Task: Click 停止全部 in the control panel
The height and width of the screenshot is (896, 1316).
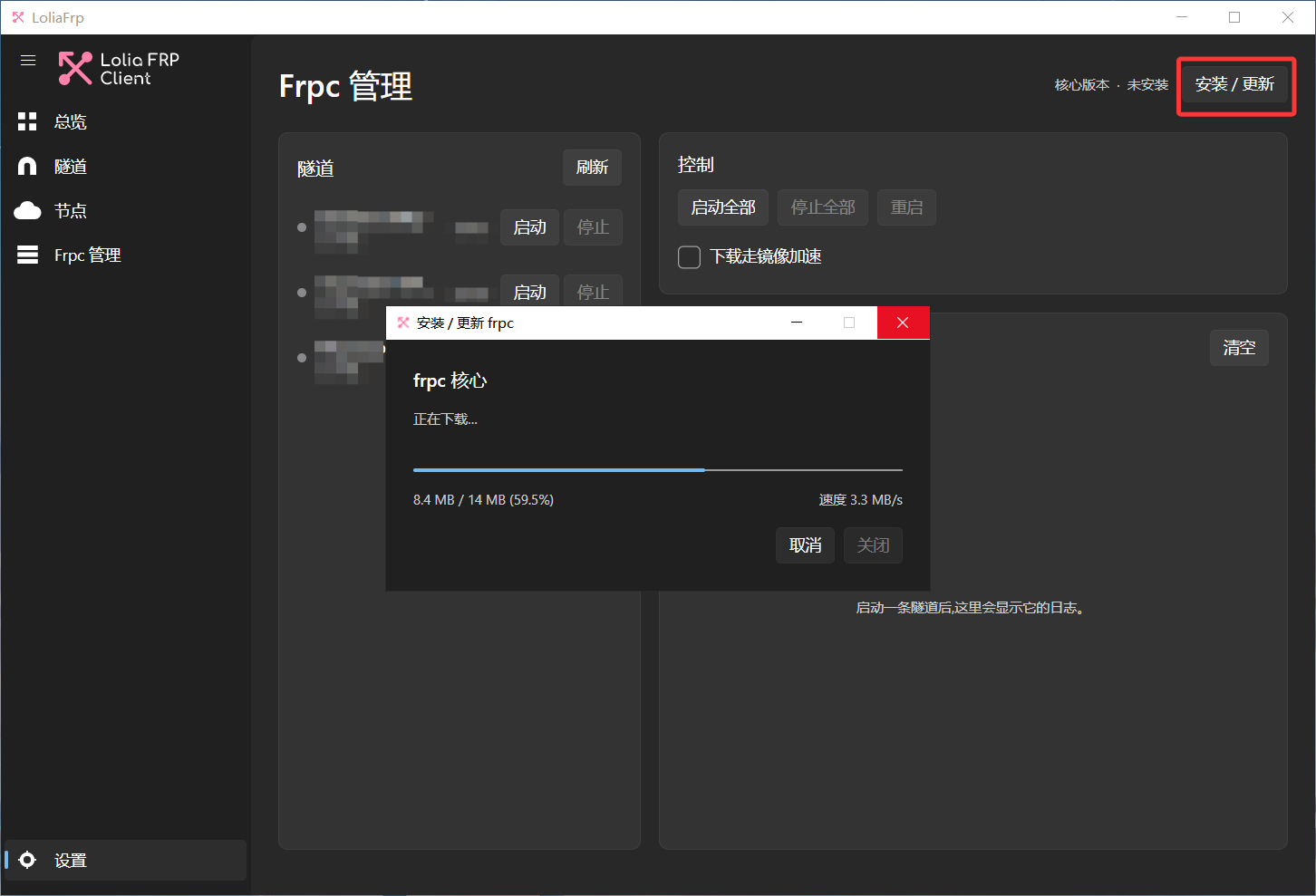Action: [823, 207]
